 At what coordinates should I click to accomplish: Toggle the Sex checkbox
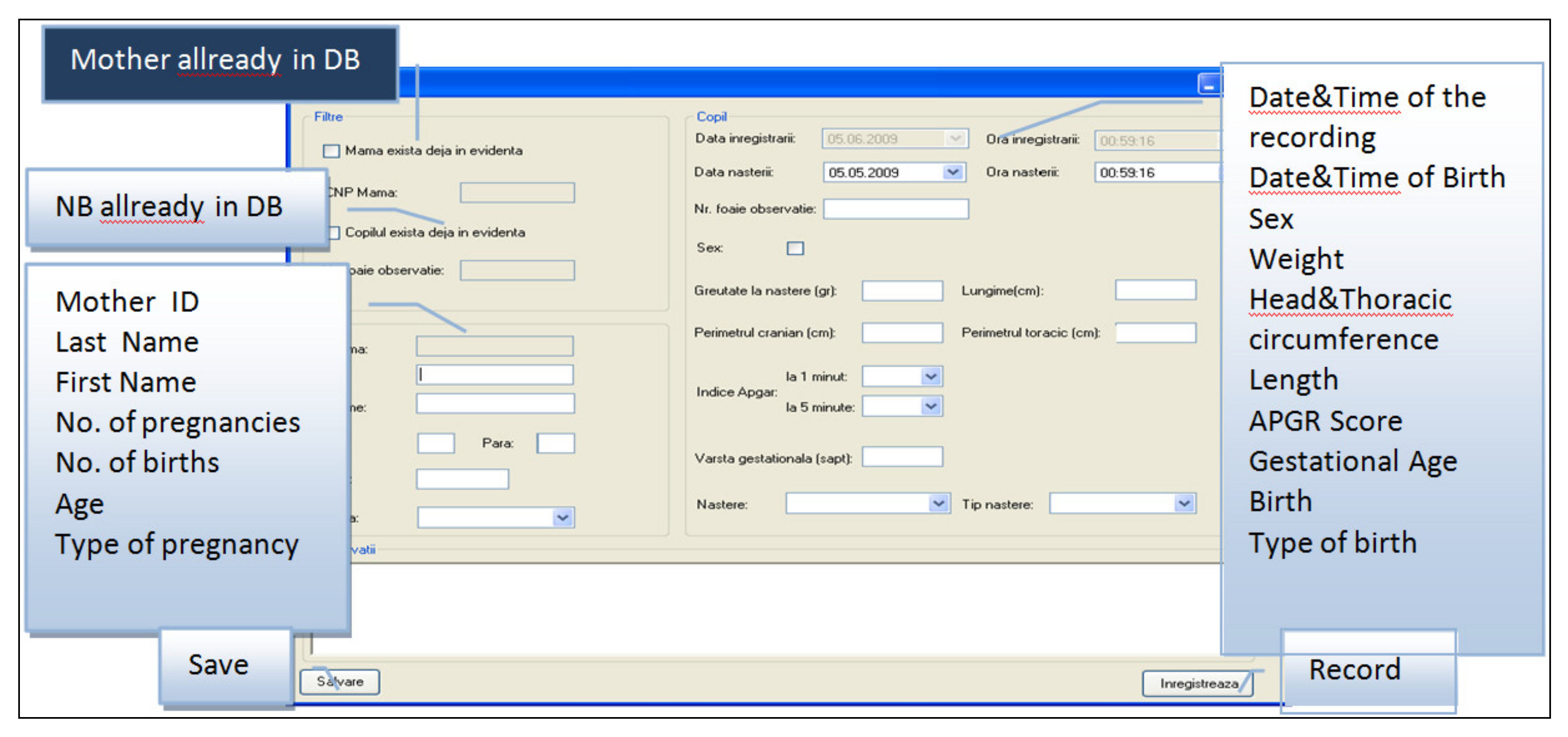pyautogui.click(x=795, y=248)
